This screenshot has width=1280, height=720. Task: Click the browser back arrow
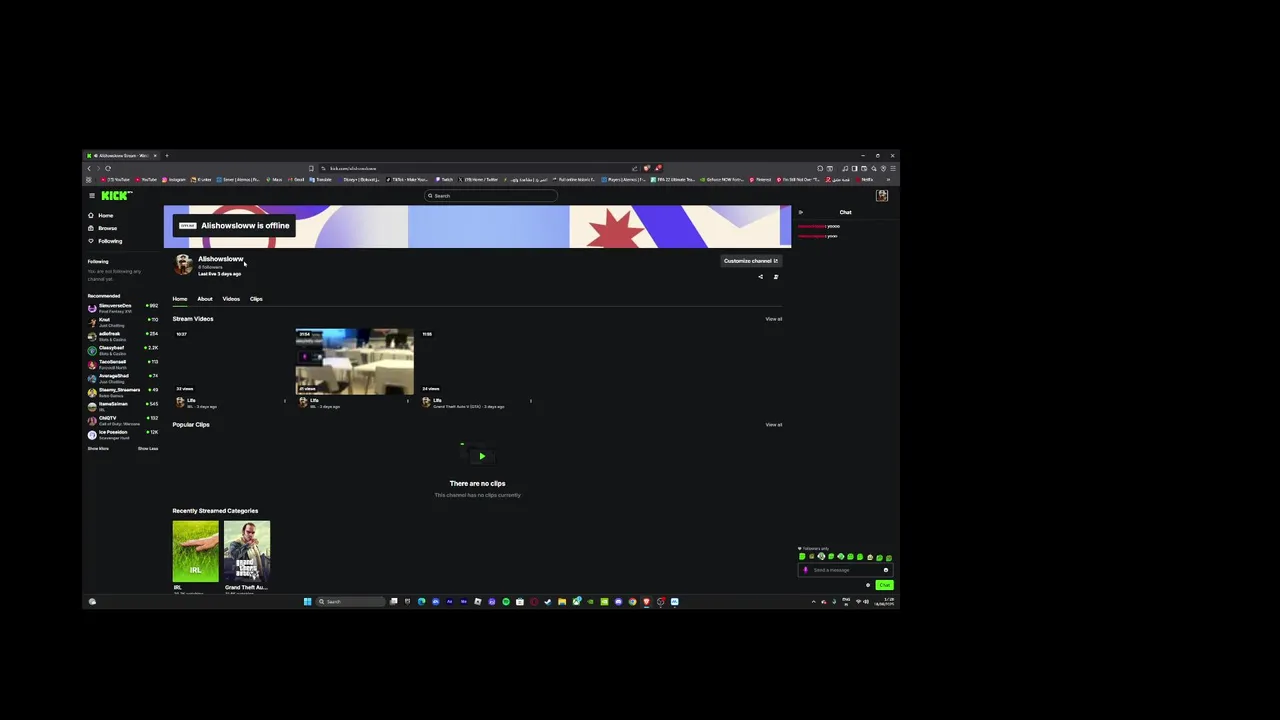pos(89,168)
